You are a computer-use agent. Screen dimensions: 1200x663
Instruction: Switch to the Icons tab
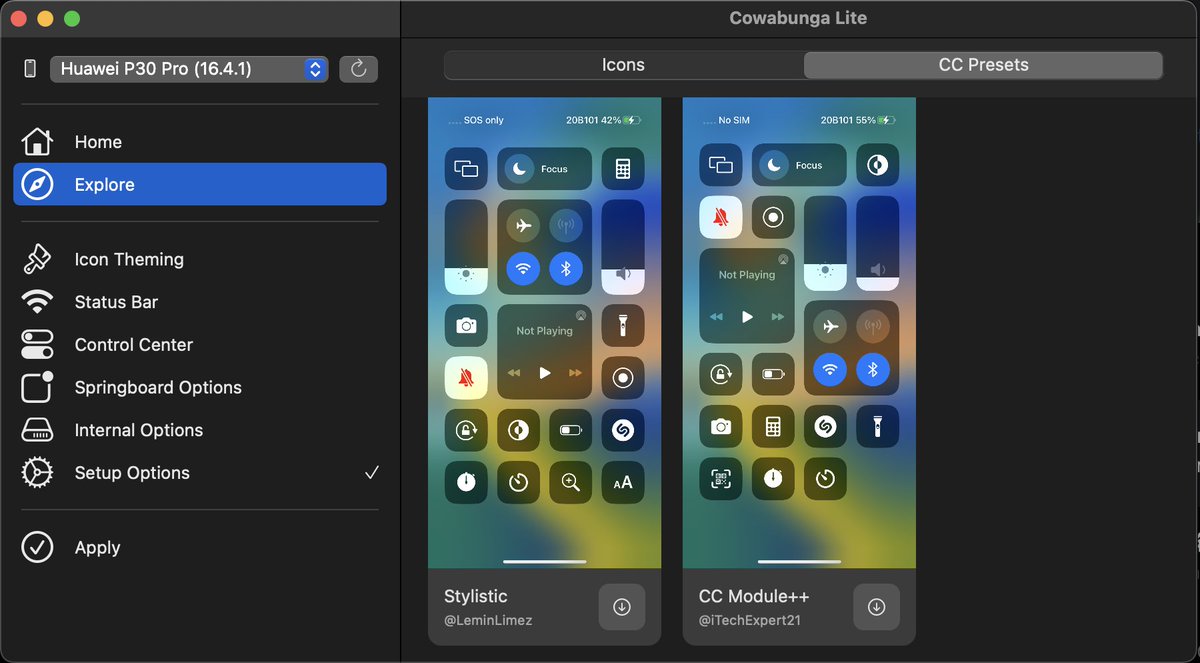coord(623,65)
